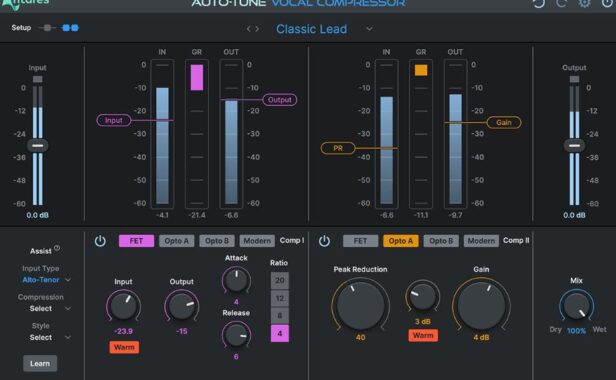Click the -15 Output knob value

pyautogui.click(x=182, y=331)
